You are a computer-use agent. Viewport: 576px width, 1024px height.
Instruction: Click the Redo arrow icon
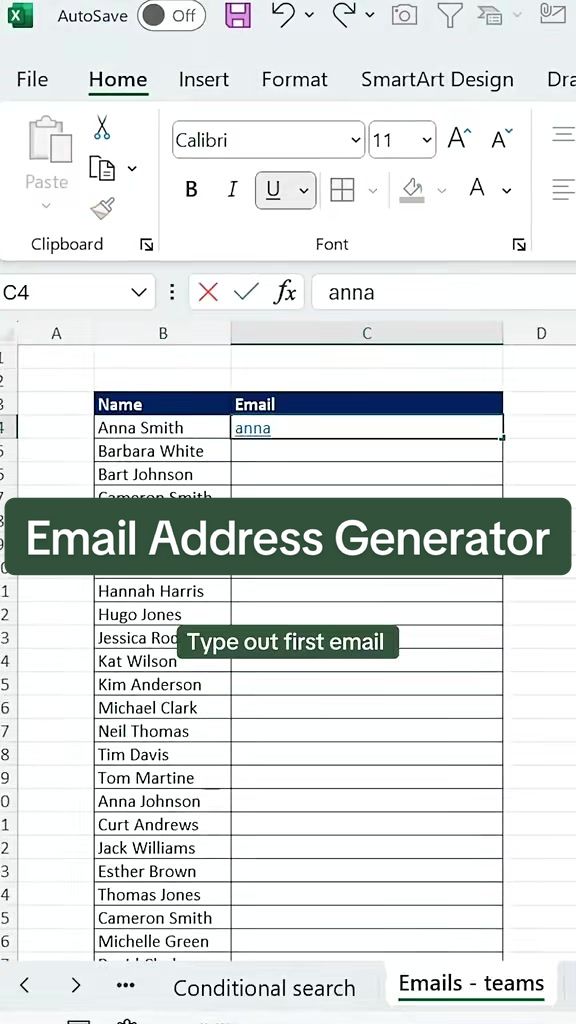click(344, 14)
